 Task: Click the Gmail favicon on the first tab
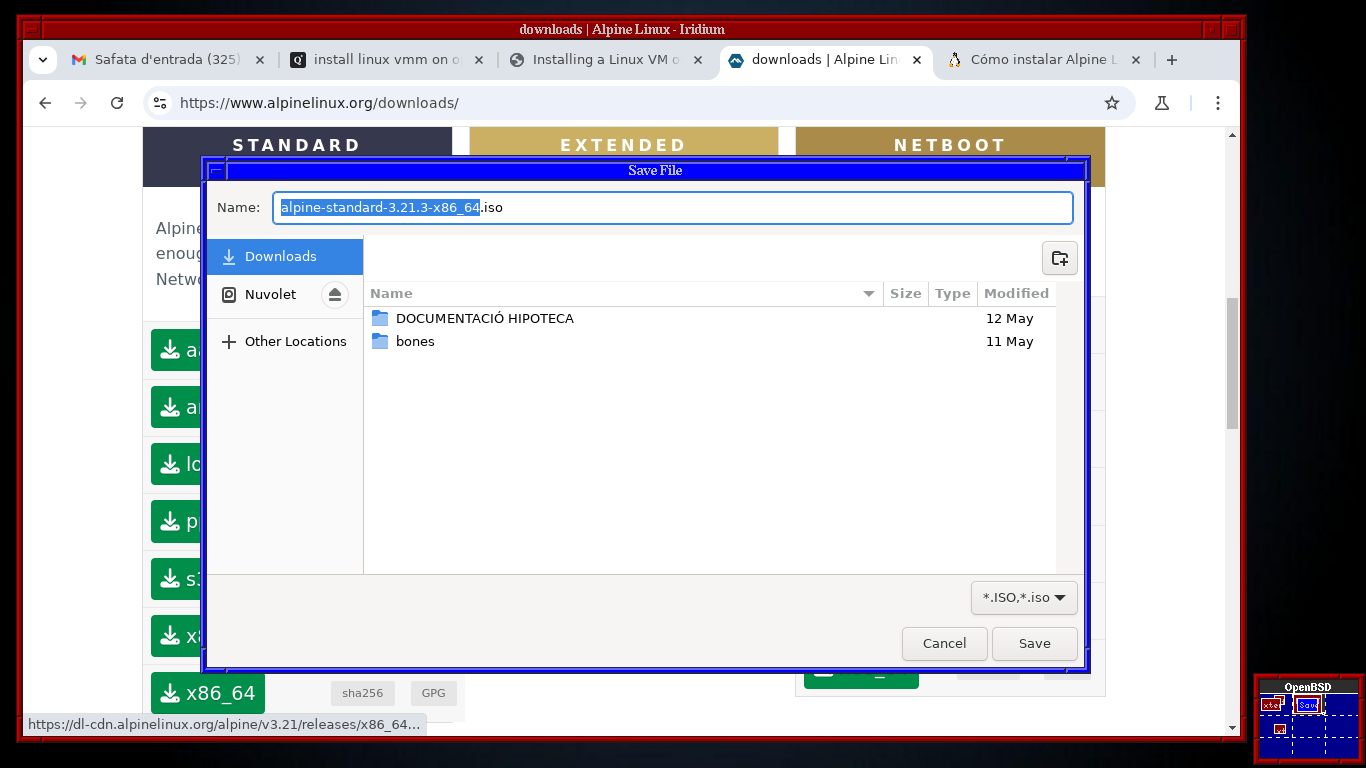pyautogui.click(x=79, y=60)
